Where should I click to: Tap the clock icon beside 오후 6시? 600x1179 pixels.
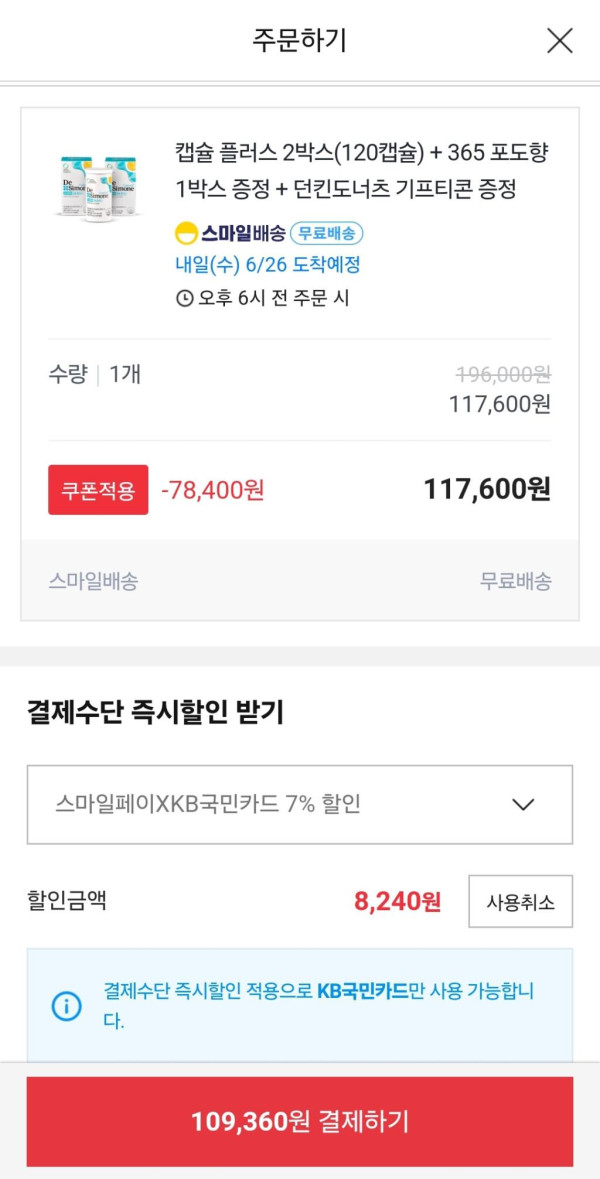183,298
